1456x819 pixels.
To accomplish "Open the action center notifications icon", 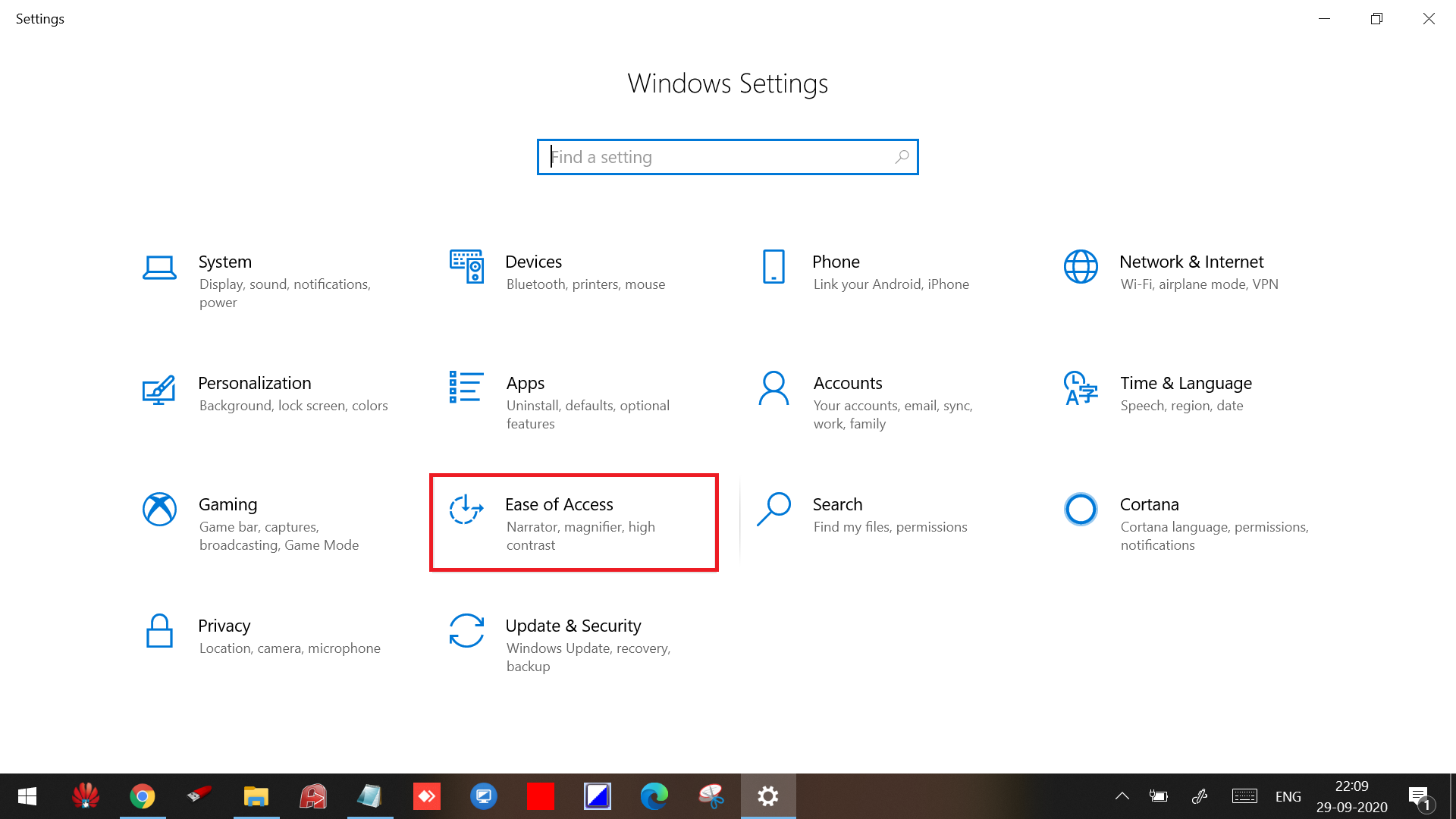I will [x=1420, y=797].
